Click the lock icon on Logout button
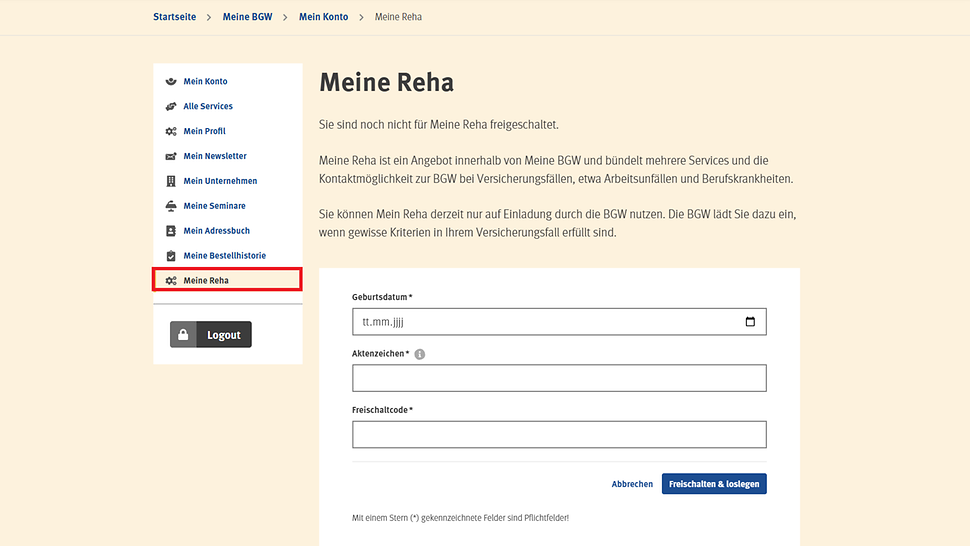The image size is (970, 546). click(183, 335)
